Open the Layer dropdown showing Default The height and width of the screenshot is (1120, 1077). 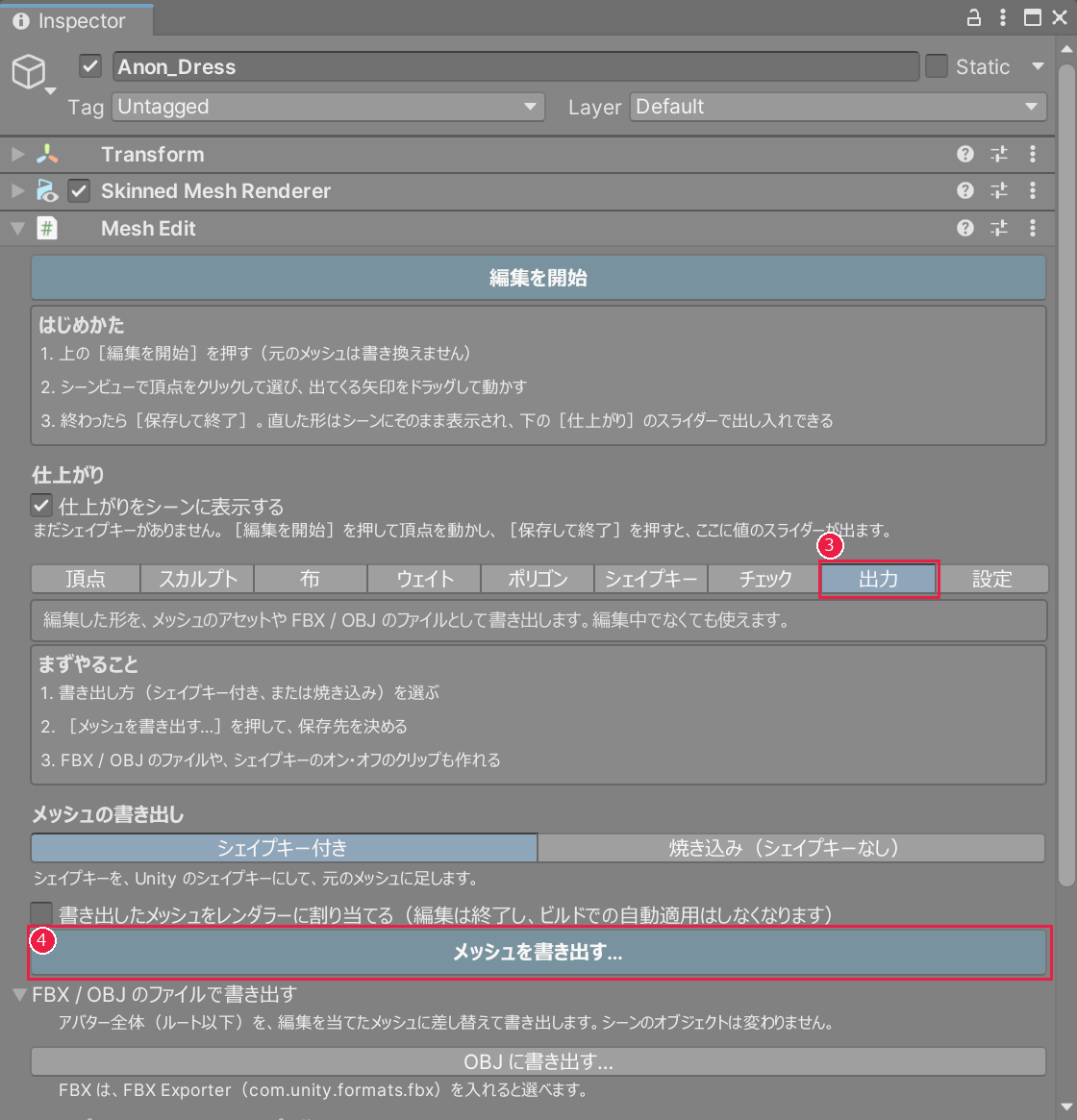tap(838, 107)
